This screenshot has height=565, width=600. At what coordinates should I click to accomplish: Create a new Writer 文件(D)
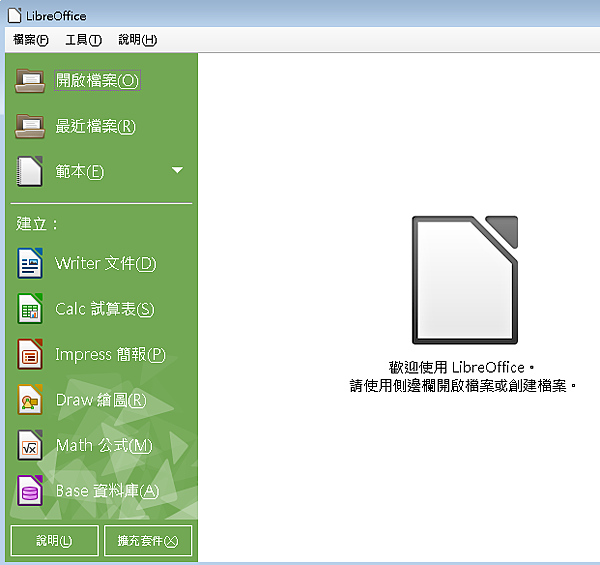click(106, 263)
